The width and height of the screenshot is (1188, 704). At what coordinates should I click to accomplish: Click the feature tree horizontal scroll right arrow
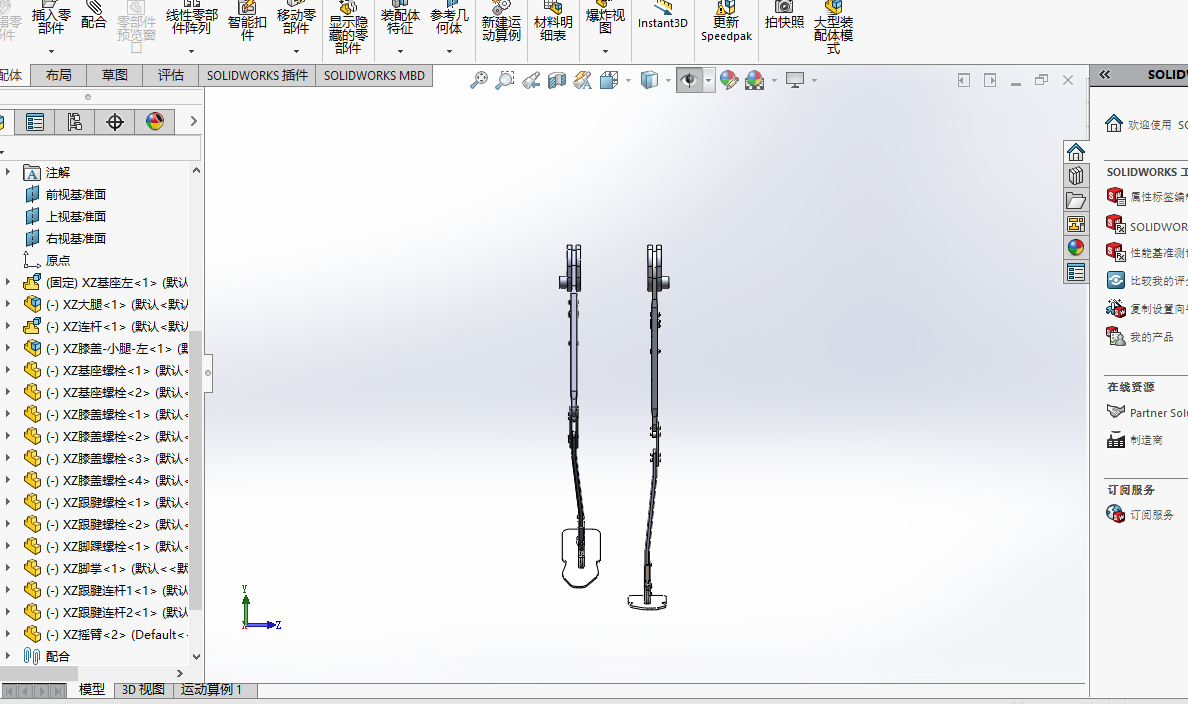click(x=180, y=673)
